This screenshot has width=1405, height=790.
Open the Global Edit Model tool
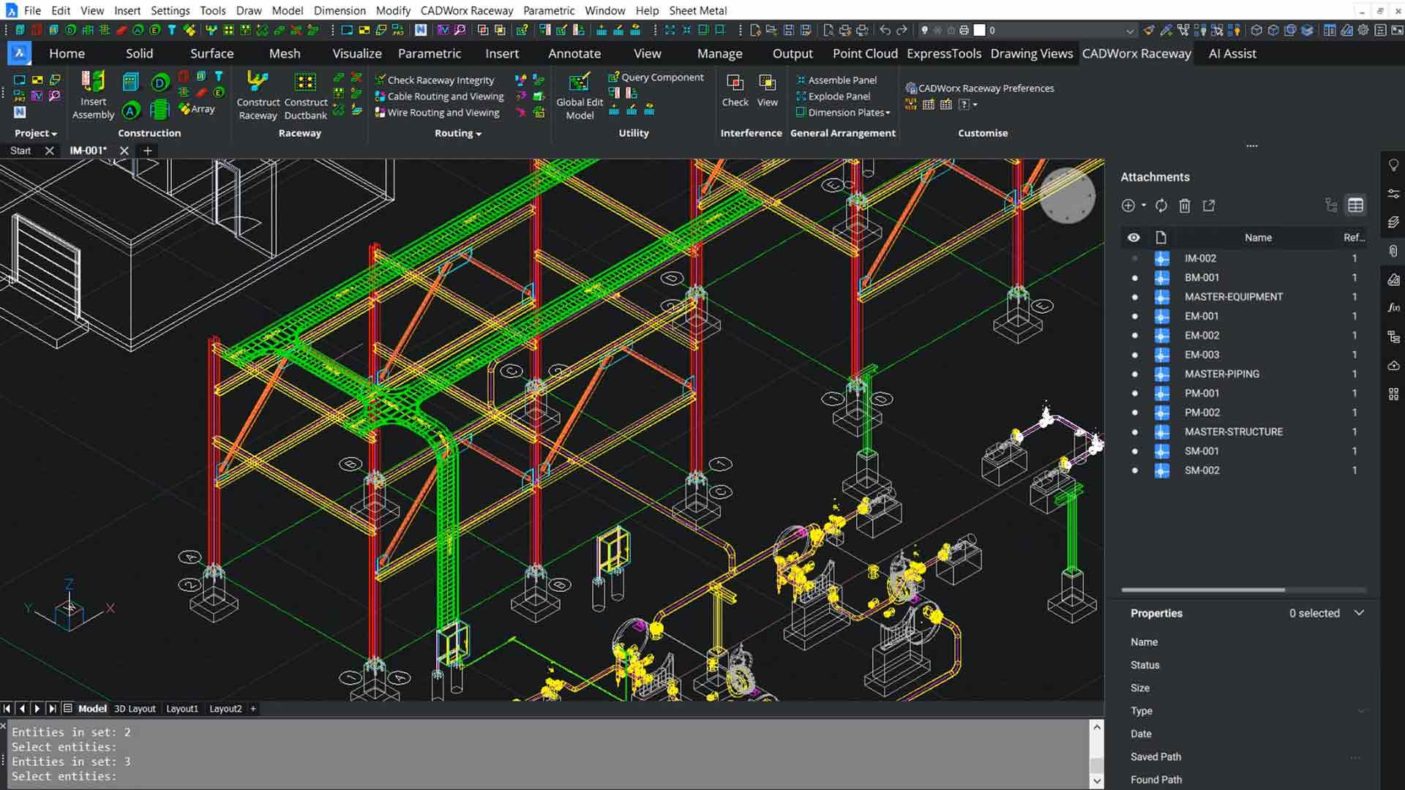579,84
